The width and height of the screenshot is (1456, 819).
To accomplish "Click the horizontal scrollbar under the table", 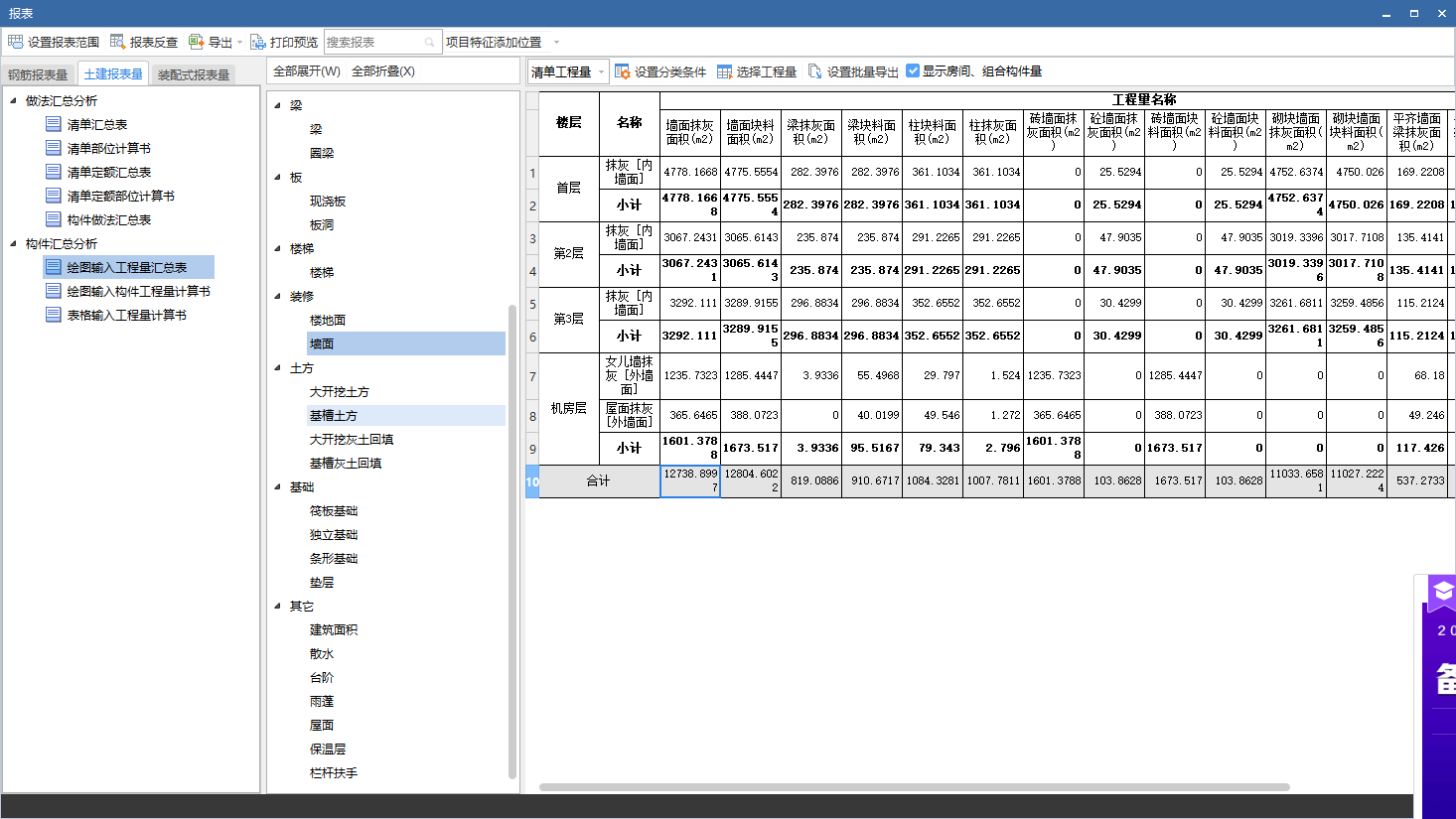I will tap(914, 787).
